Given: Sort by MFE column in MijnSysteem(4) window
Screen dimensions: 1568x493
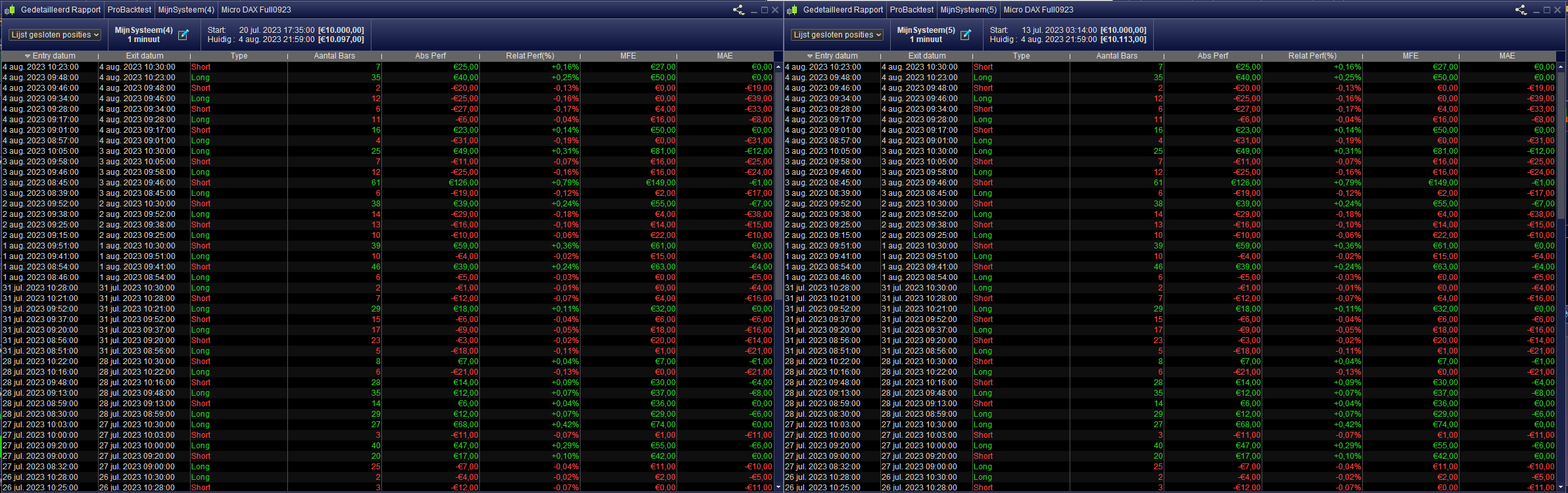Looking at the screenshot, I should (629, 56).
